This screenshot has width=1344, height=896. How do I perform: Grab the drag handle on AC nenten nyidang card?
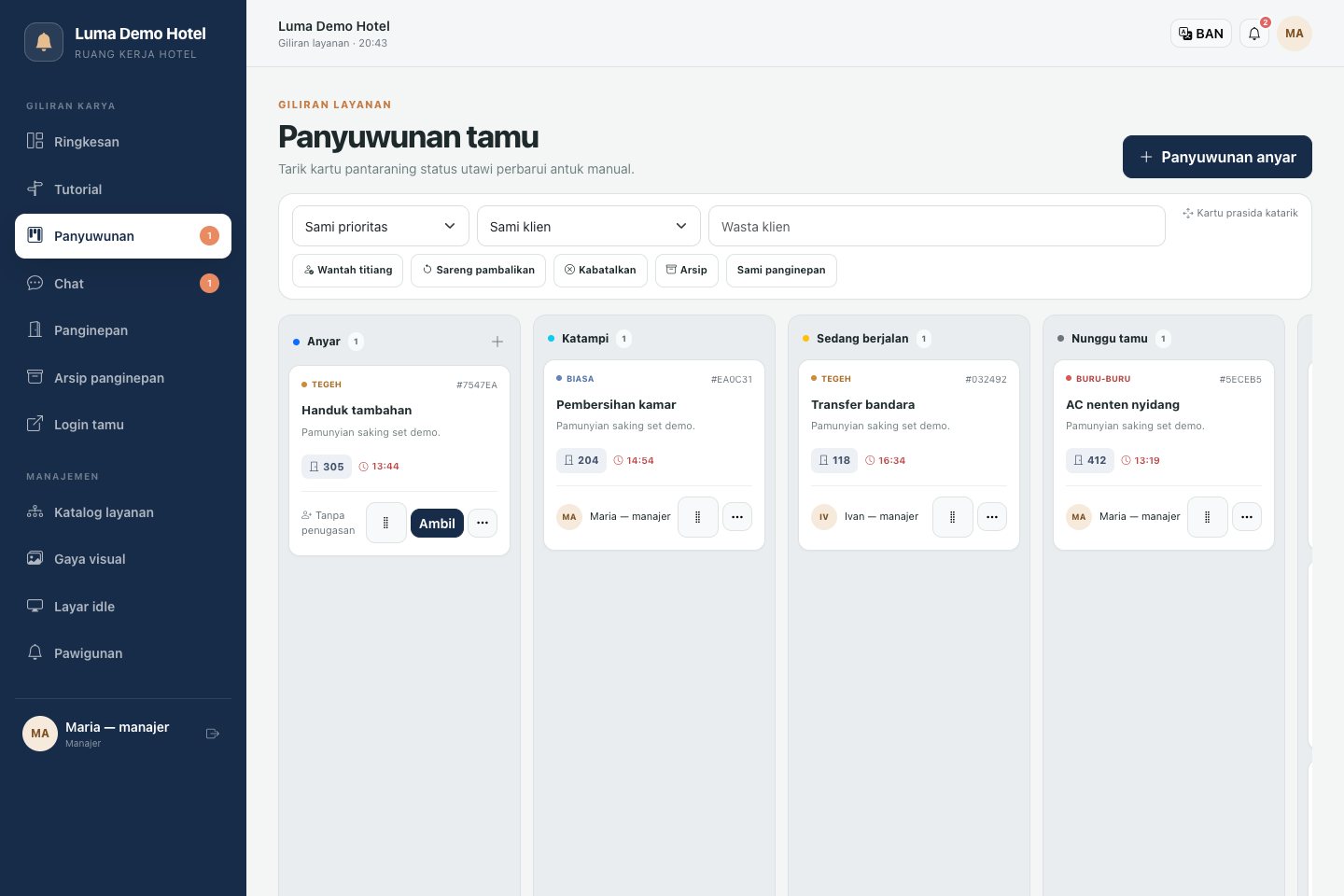[1208, 517]
